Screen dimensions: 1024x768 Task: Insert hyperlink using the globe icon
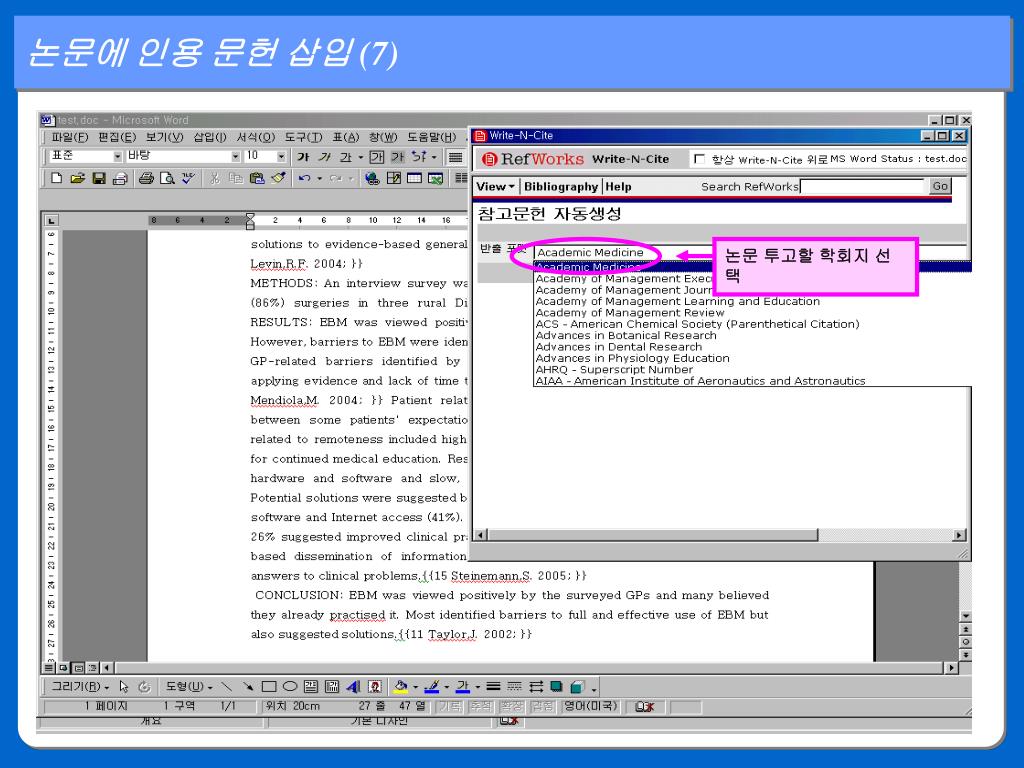coord(372,178)
